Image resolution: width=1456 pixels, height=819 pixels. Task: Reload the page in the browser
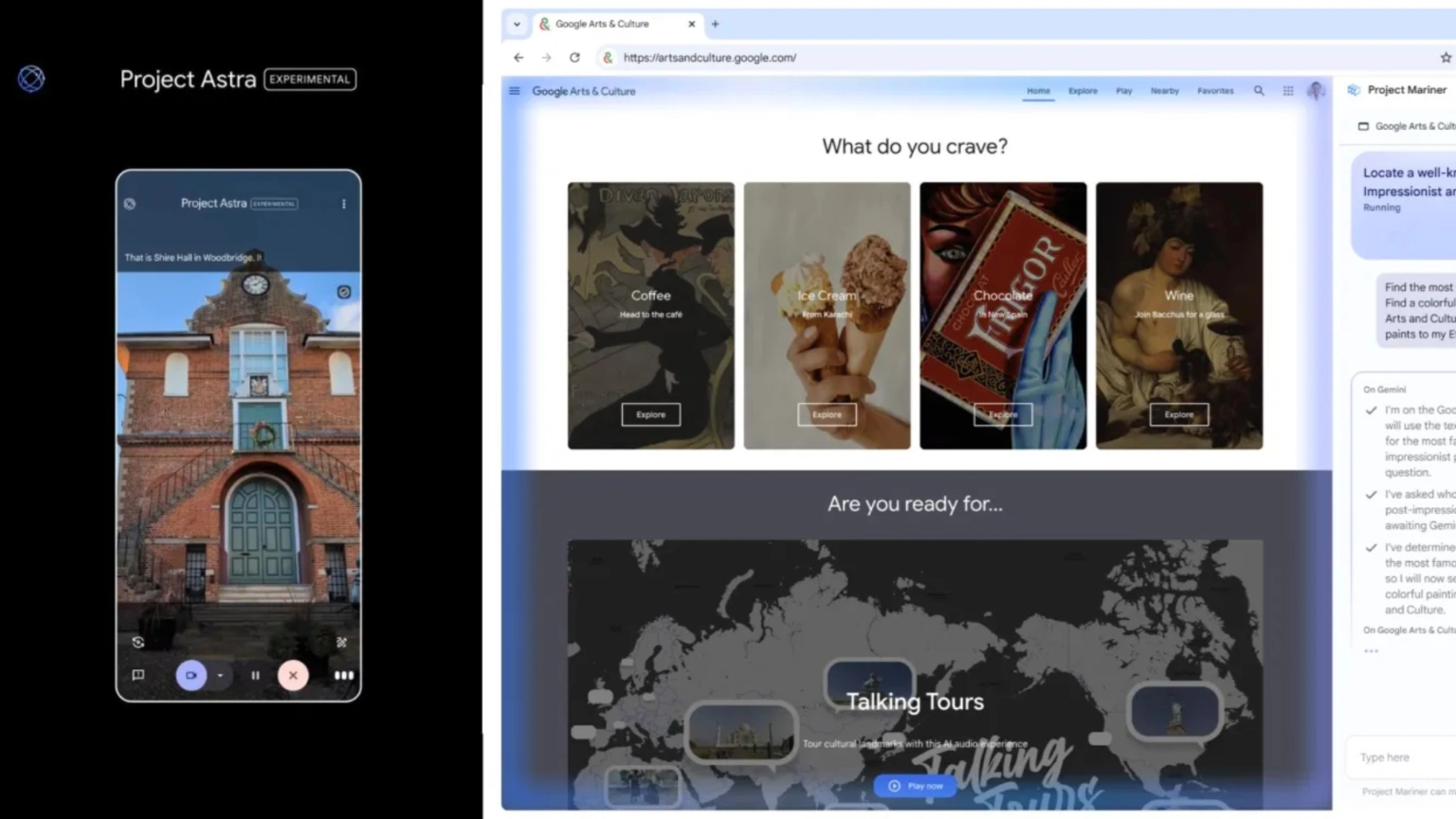(574, 58)
